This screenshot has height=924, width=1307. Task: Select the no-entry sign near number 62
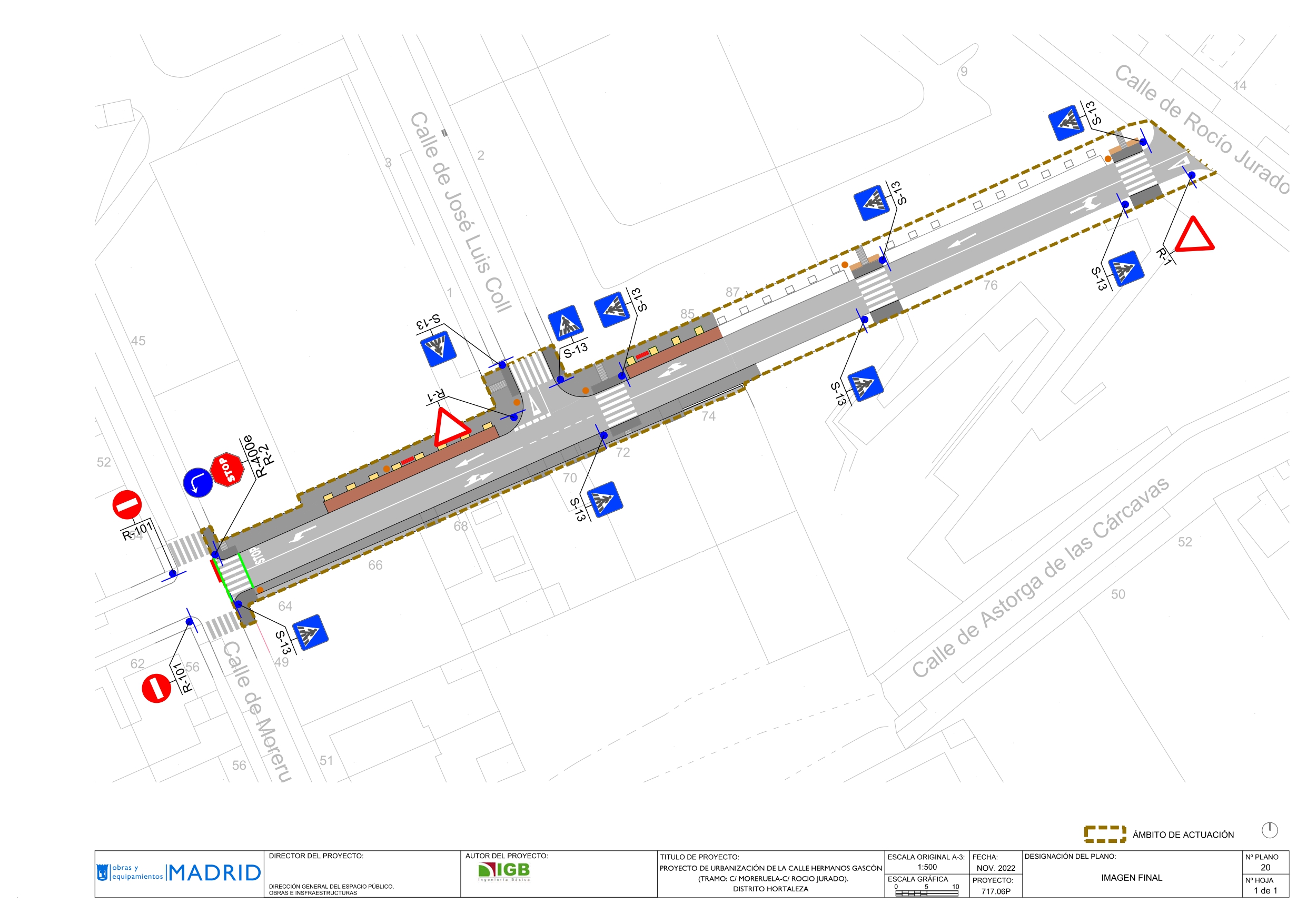point(156,688)
